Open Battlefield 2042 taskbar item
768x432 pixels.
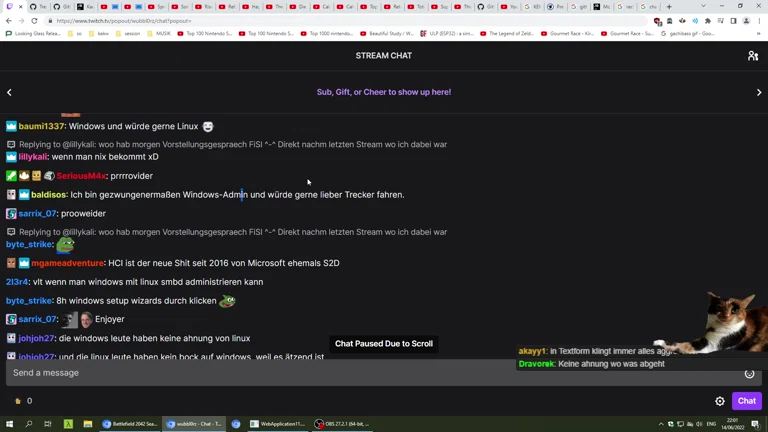[130, 424]
